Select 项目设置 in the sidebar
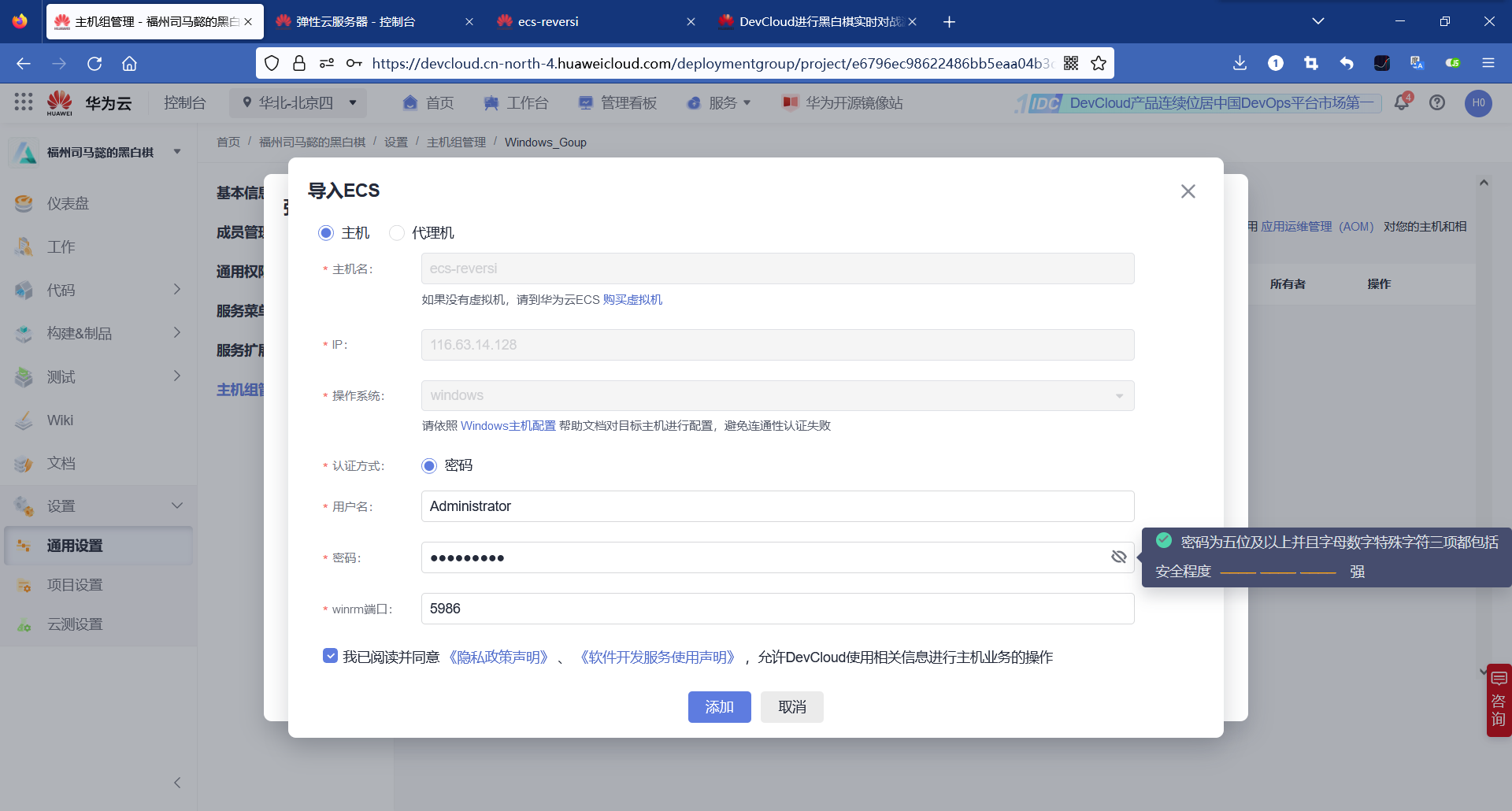Image resolution: width=1512 pixels, height=811 pixels. pos(75,585)
